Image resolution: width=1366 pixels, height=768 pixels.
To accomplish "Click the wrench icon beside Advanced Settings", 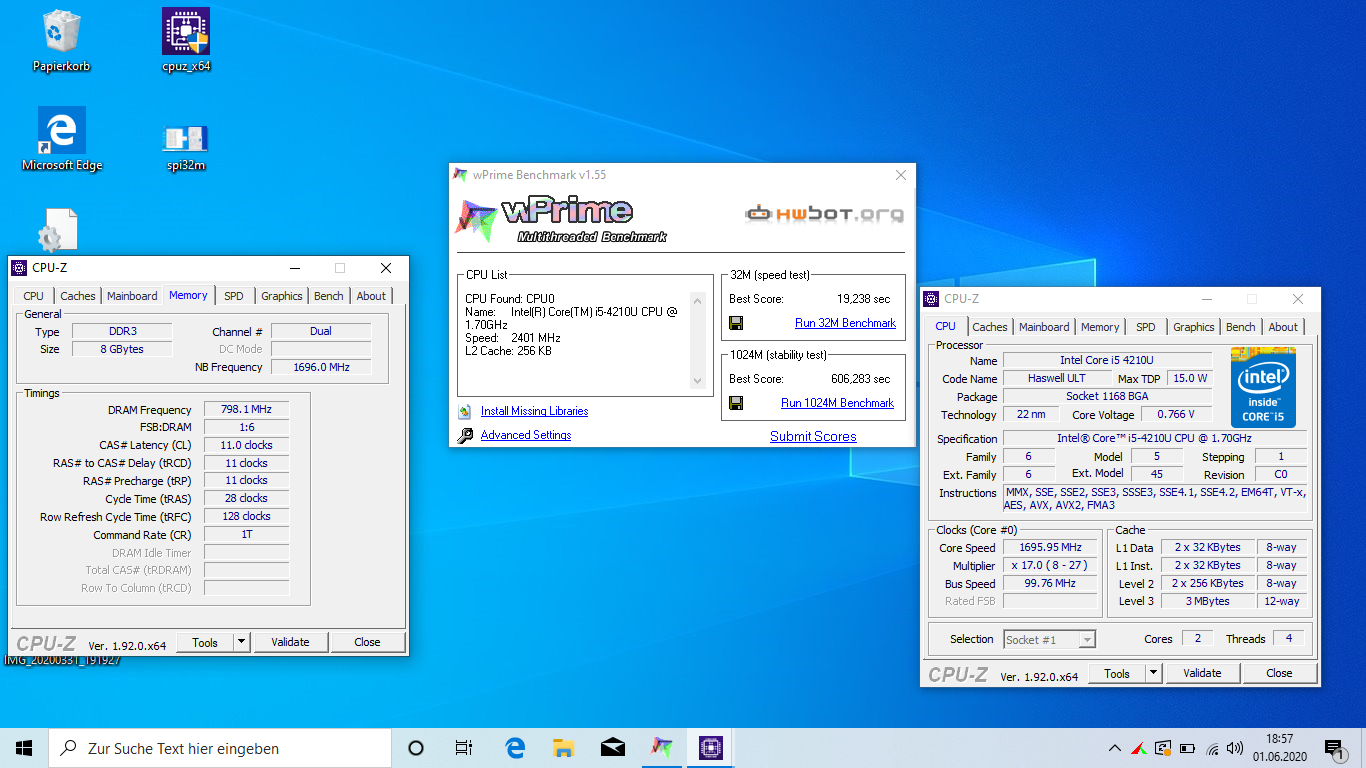I will coord(464,435).
